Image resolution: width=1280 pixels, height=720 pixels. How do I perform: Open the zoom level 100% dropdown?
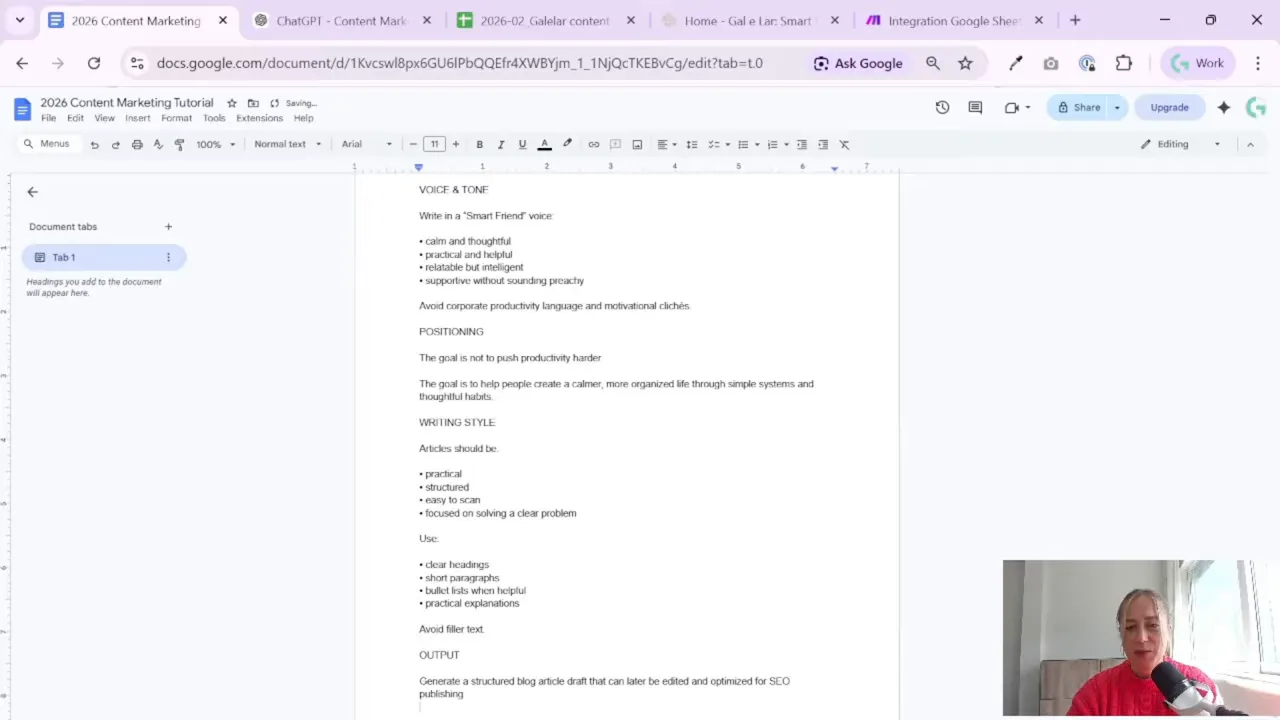tap(216, 144)
